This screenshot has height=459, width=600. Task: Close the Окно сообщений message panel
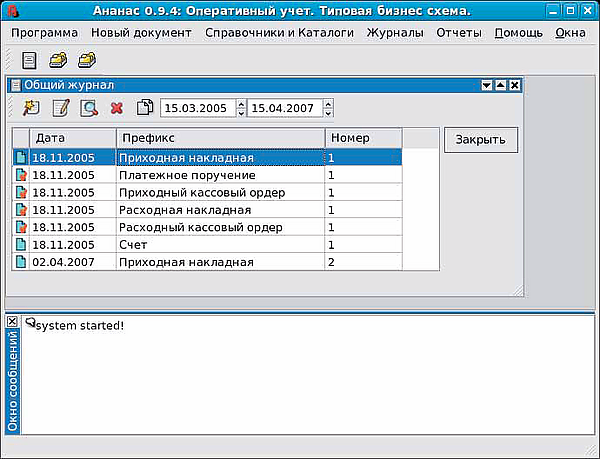point(12,322)
